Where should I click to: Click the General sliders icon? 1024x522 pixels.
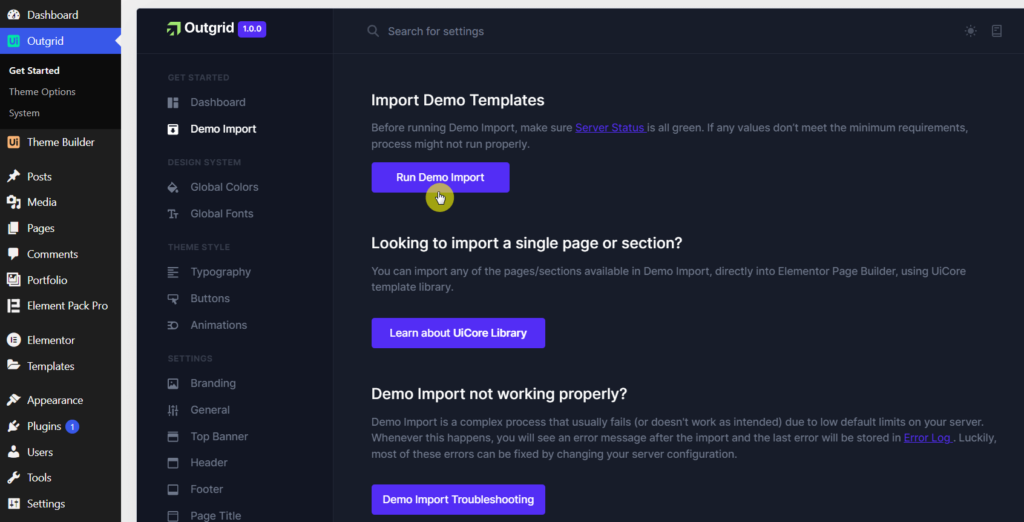coord(173,410)
